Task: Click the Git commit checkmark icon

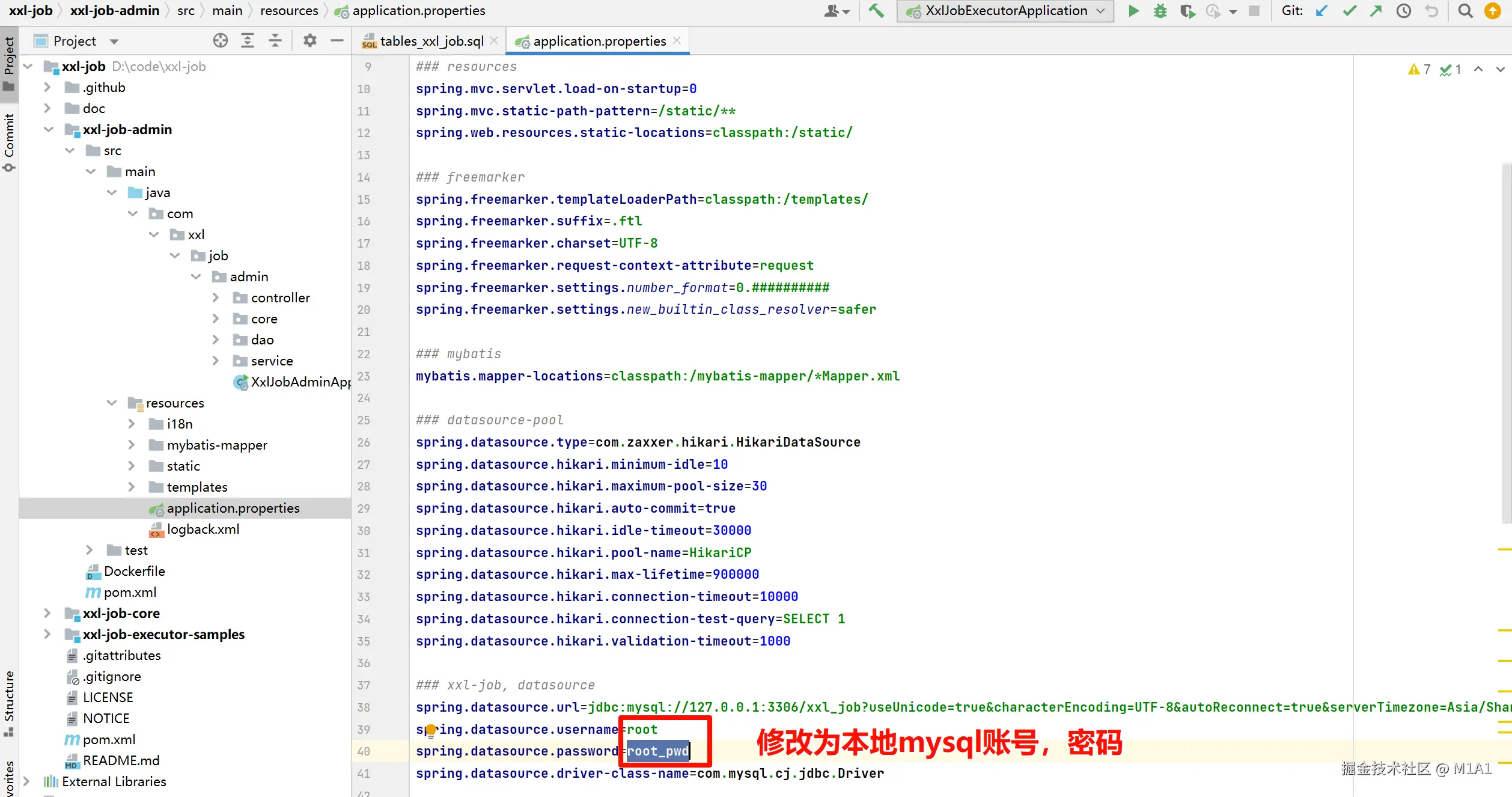Action: click(x=1349, y=11)
